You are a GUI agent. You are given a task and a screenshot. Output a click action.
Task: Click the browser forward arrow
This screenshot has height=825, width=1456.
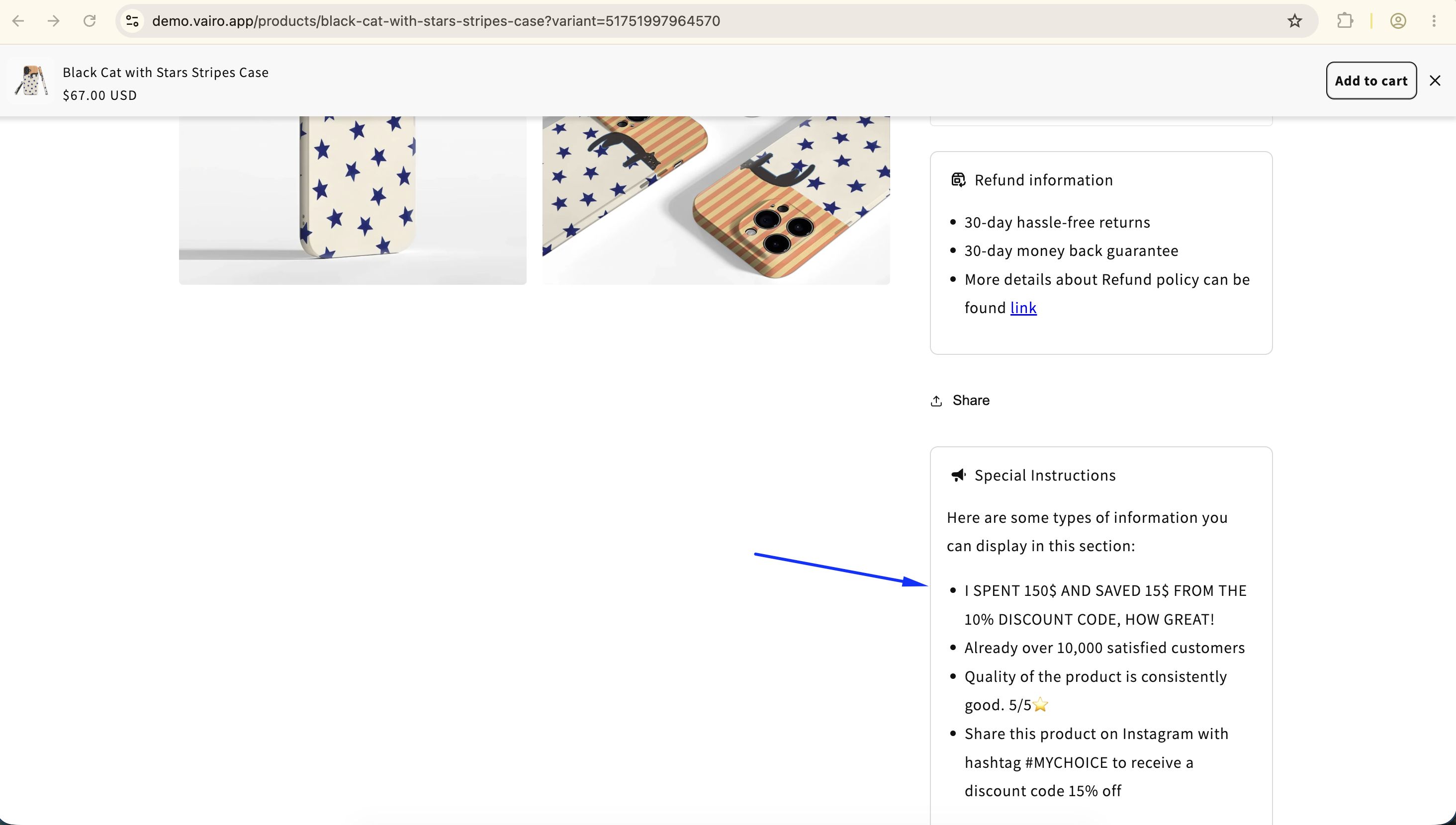pos(54,21)
